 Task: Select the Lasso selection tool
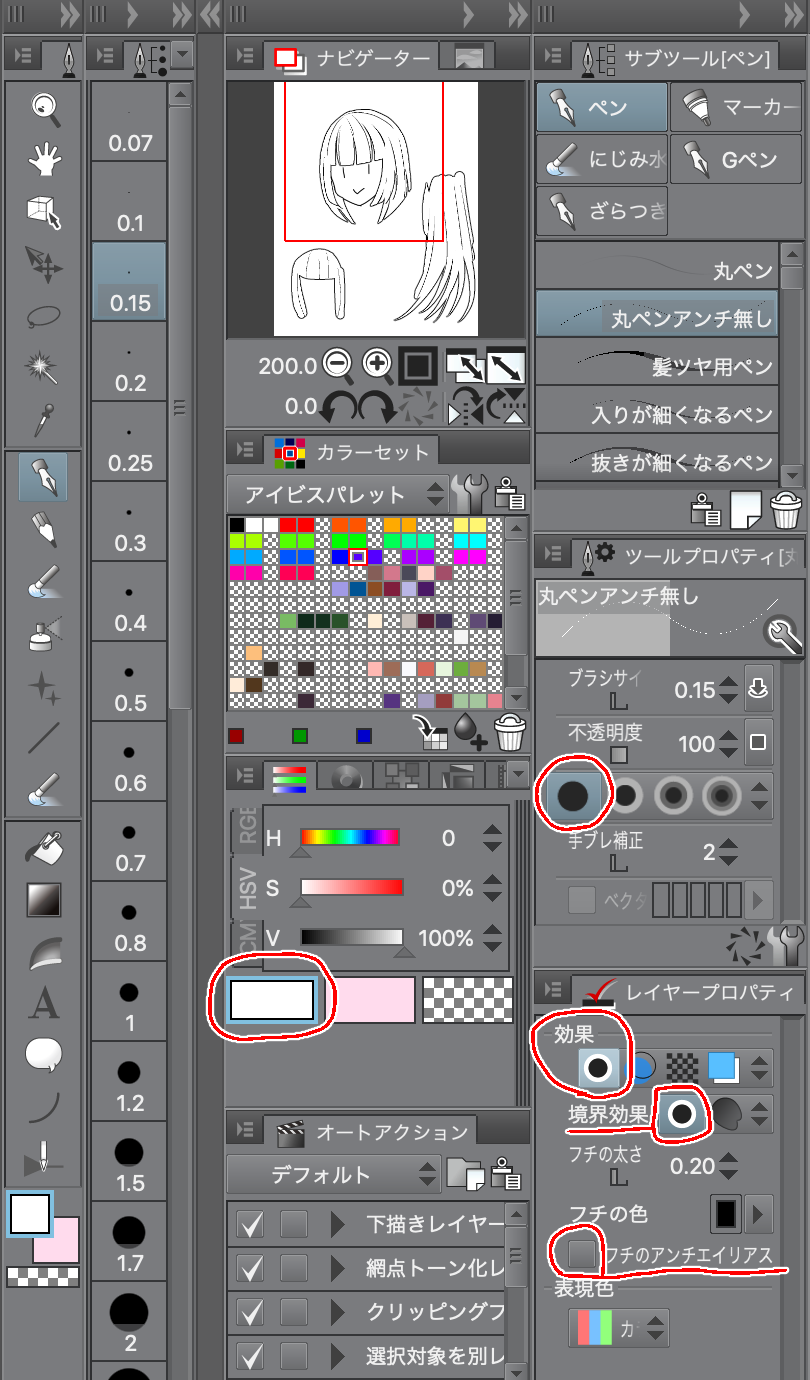pyautogui.click(x=43, y=317)
